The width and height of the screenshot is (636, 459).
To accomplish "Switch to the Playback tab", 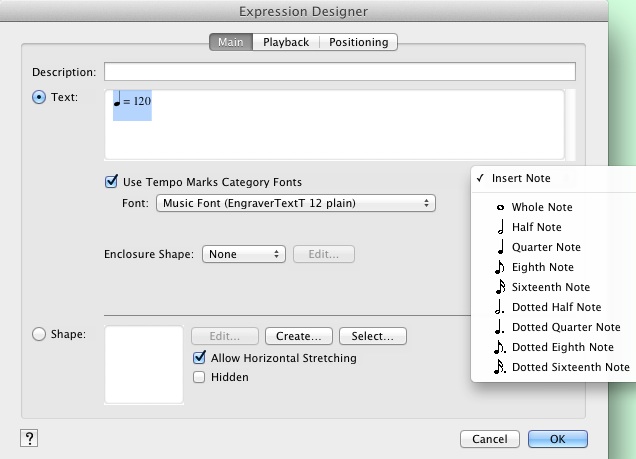I will click(286, 42).
